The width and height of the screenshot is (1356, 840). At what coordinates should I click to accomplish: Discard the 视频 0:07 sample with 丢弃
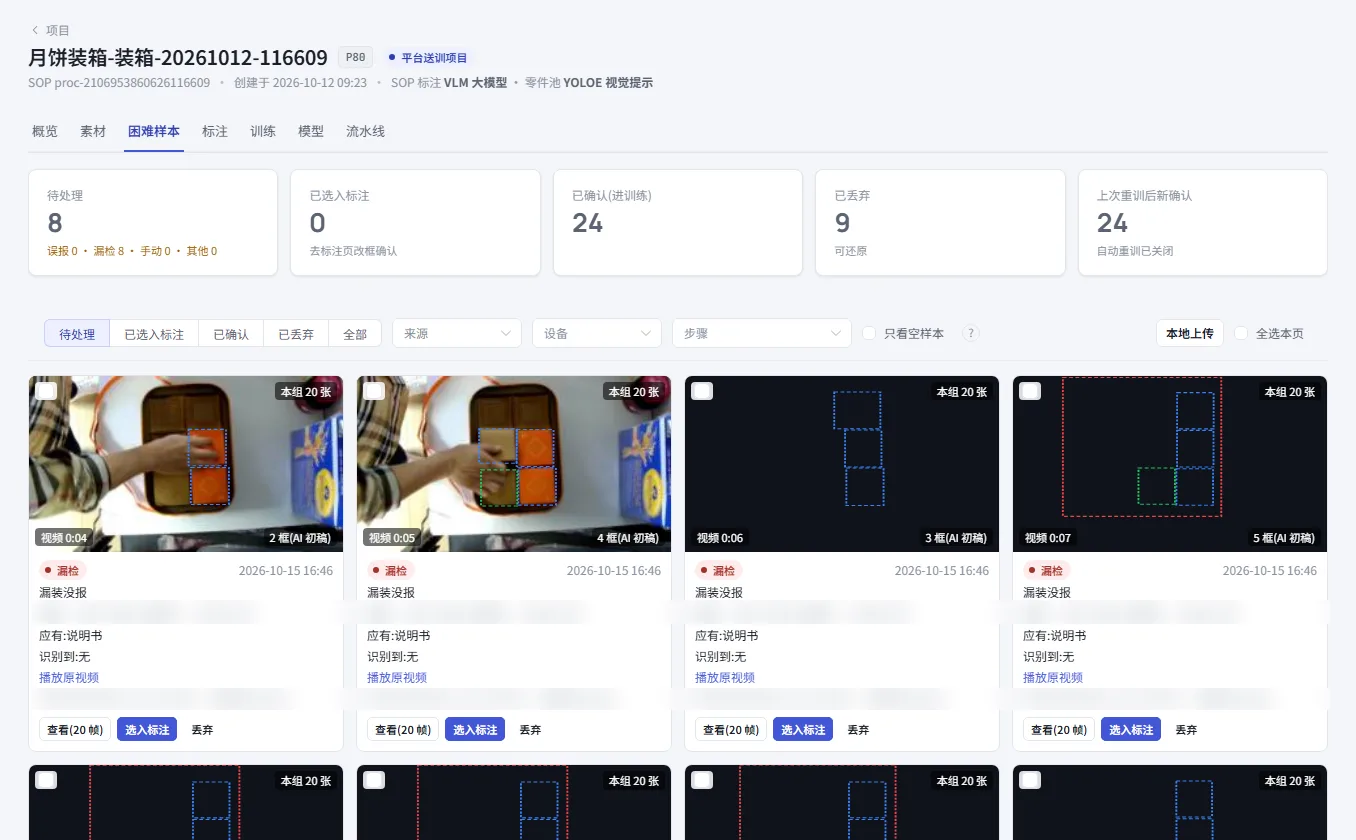[x=1186, y=730]
